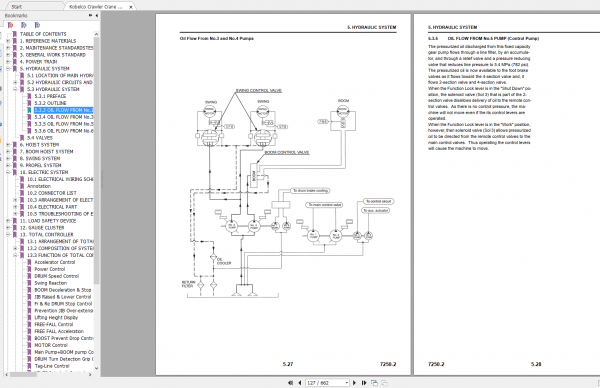Select the 5.3.1 PREFACE bookmark
The image size is (600, 388).
pyautogui.click(x=50, y=96)
